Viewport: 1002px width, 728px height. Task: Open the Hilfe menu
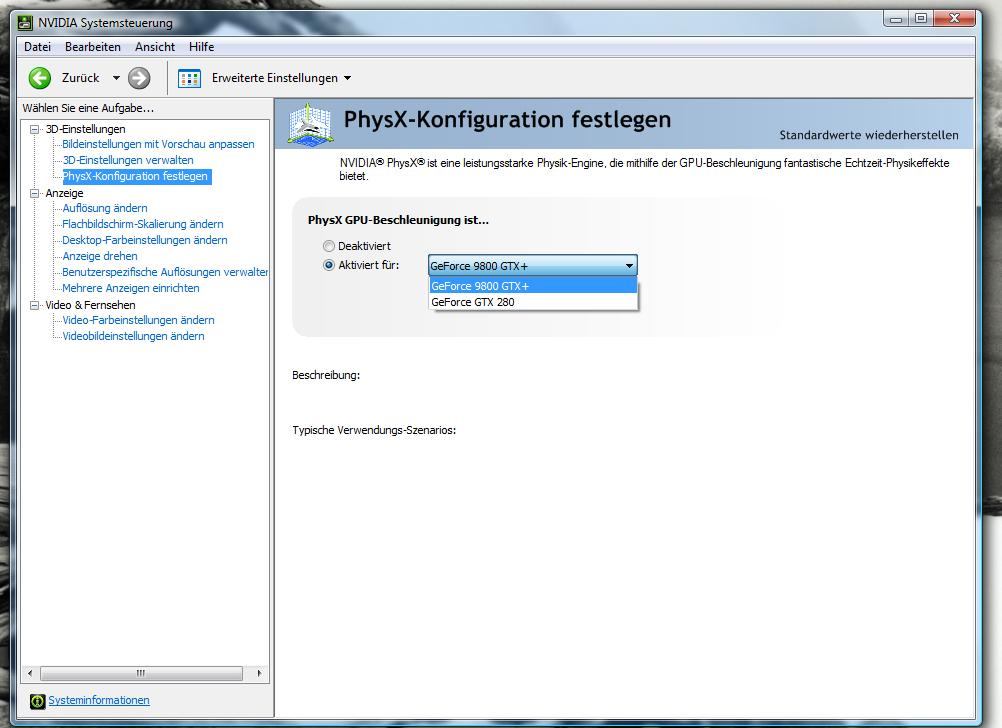click(201, 47)
